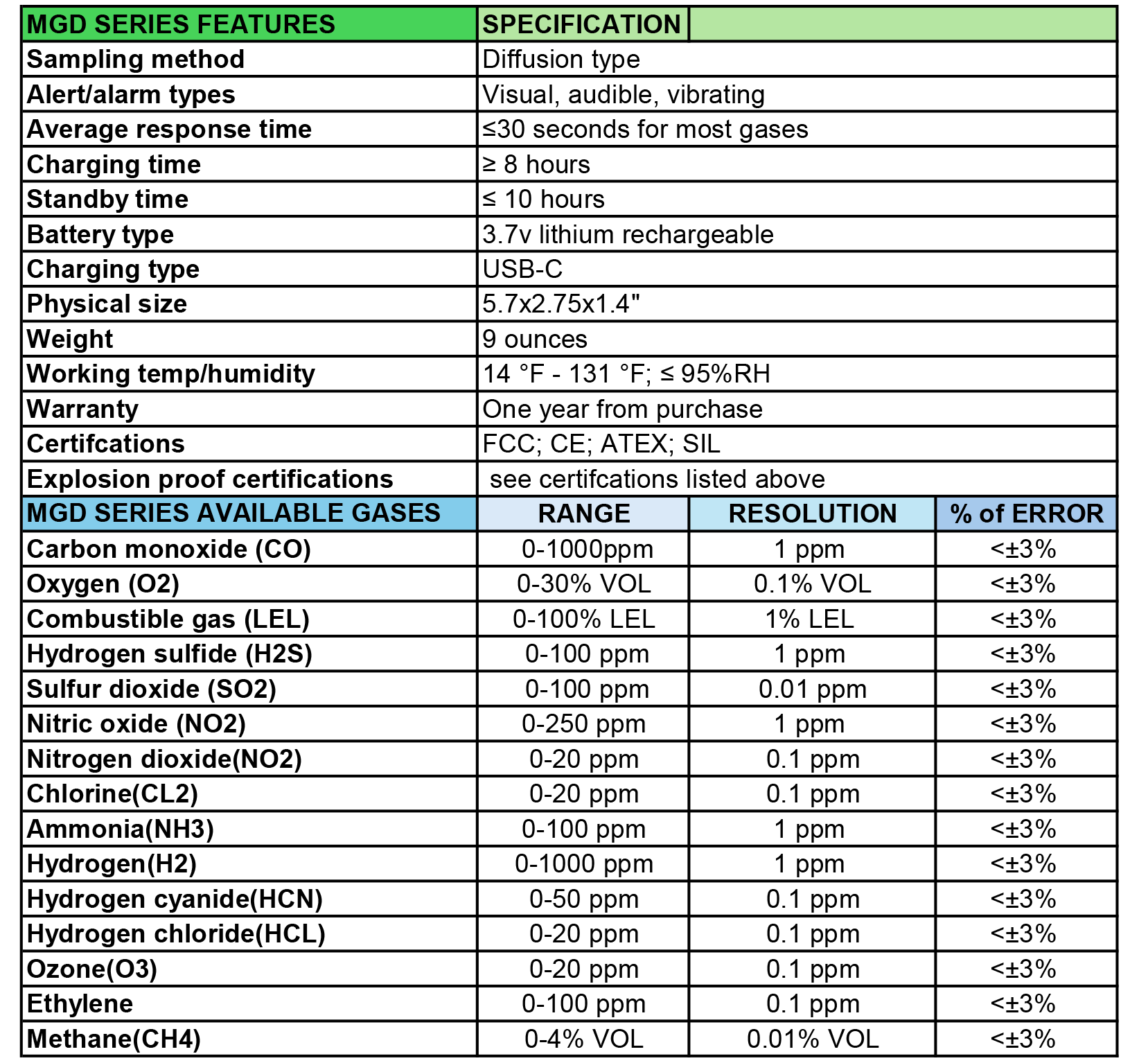Select the Hydrogen sulfide (H2S) row

249,654
